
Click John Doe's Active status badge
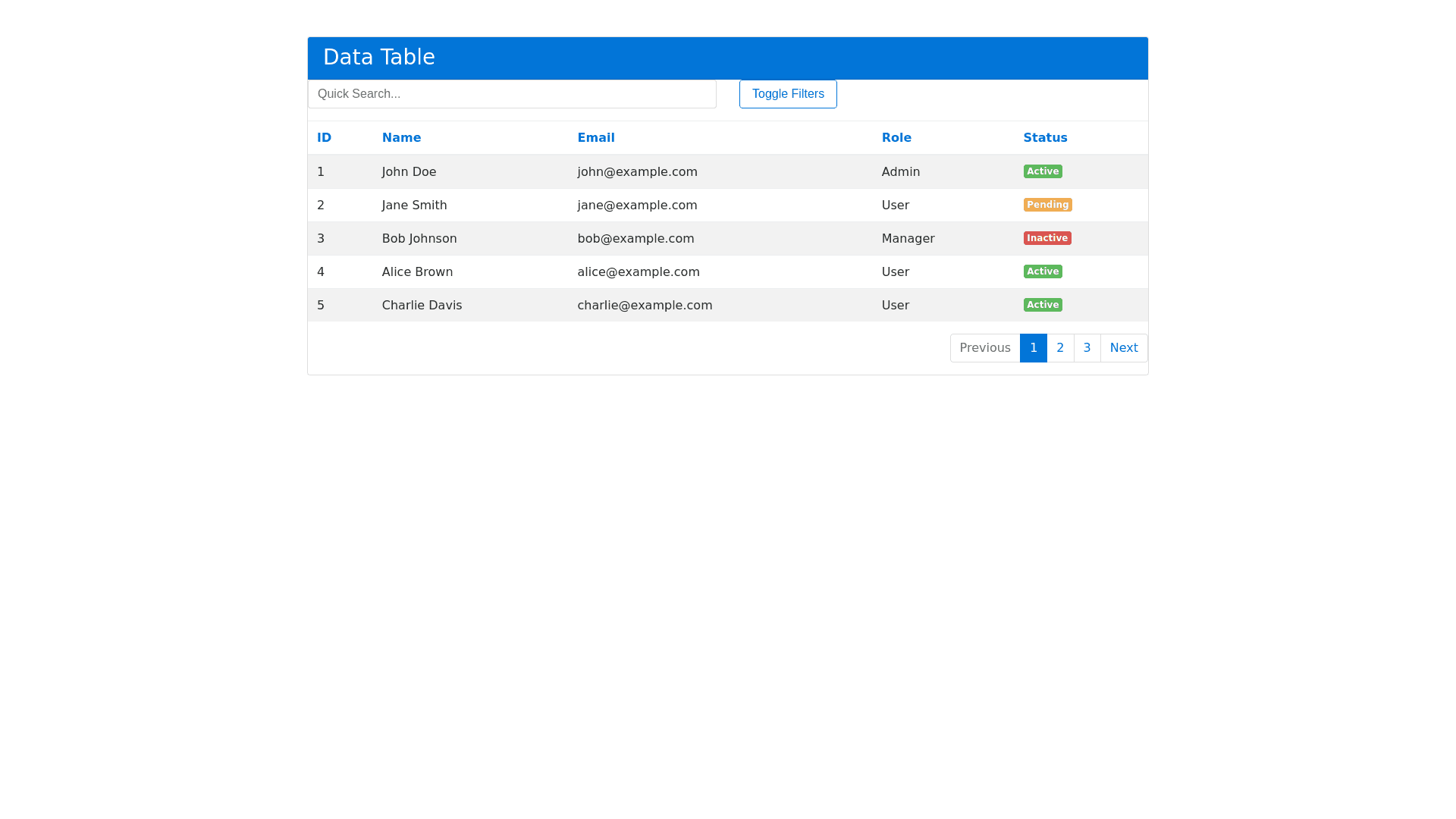coord(1043,171)
